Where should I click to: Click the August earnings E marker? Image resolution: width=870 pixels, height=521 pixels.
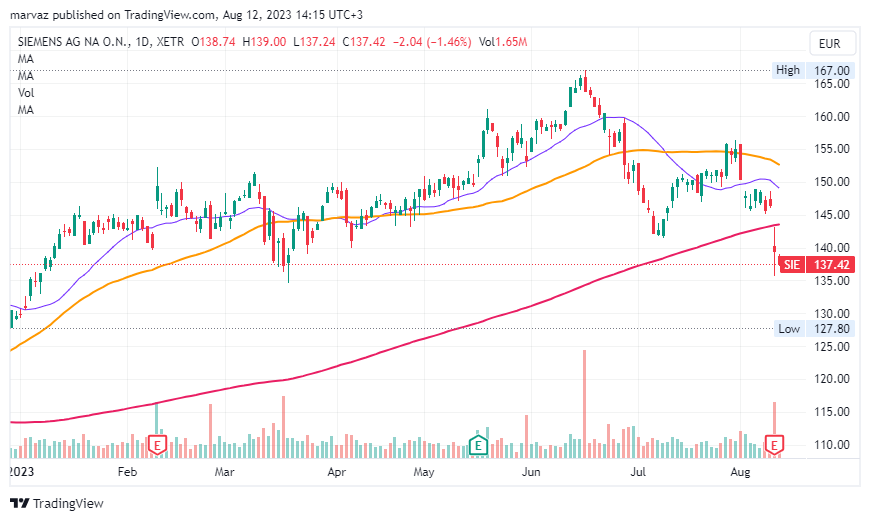(x=774, y=445)
